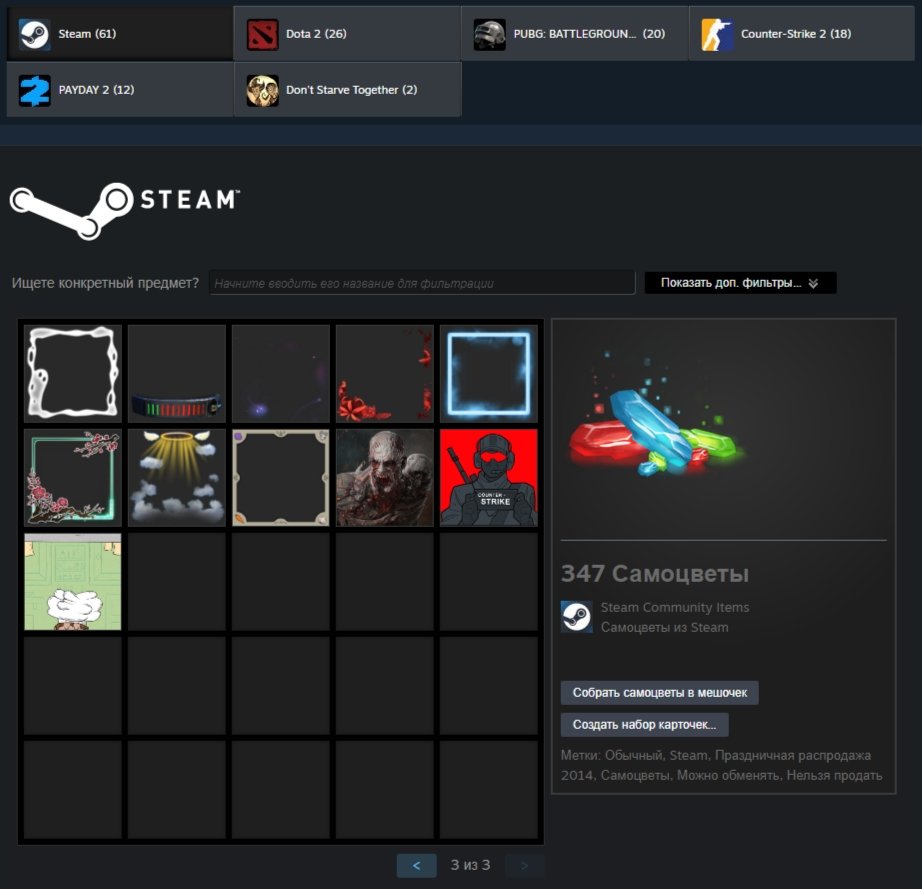Open the Steam Community Items game icon
Screen dimensions: 922x889
click(x=576, y=617)
